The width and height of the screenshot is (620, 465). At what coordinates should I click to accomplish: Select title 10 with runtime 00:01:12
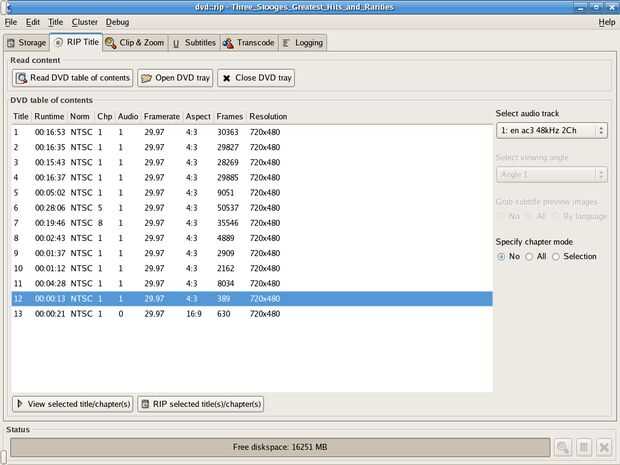click(252, 268)
